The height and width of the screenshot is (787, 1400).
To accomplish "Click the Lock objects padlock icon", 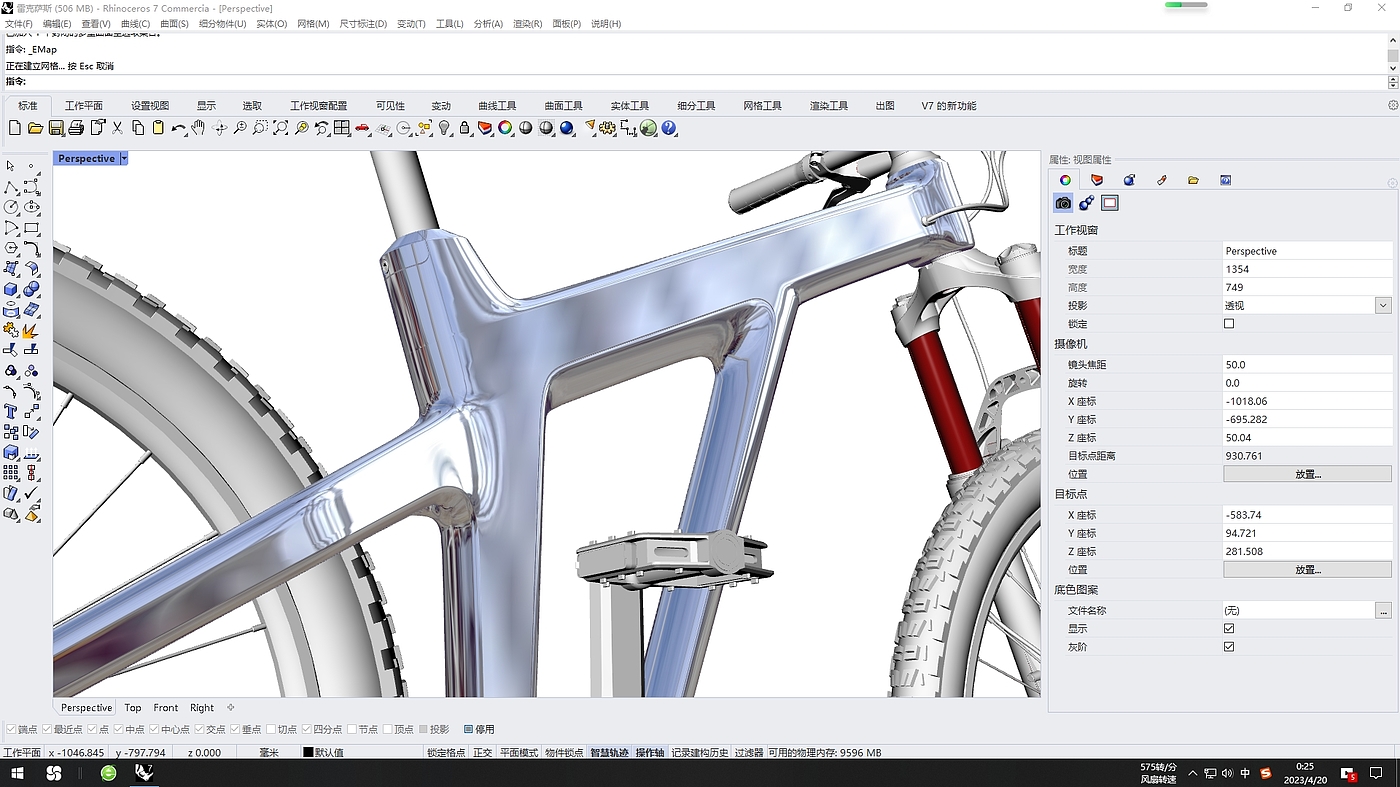I will [465, 128].
